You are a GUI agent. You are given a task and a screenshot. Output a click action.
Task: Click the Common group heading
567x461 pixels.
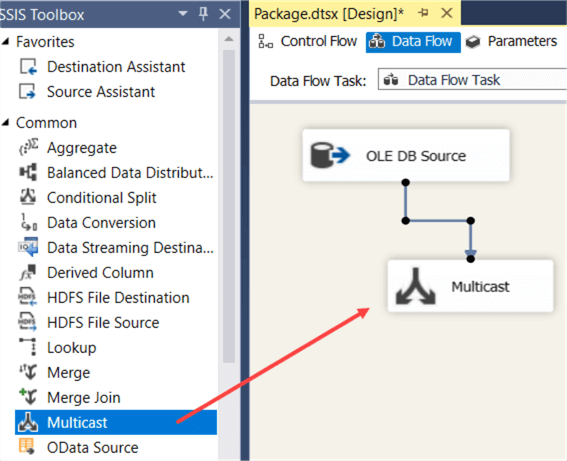[x=46, y=123]
